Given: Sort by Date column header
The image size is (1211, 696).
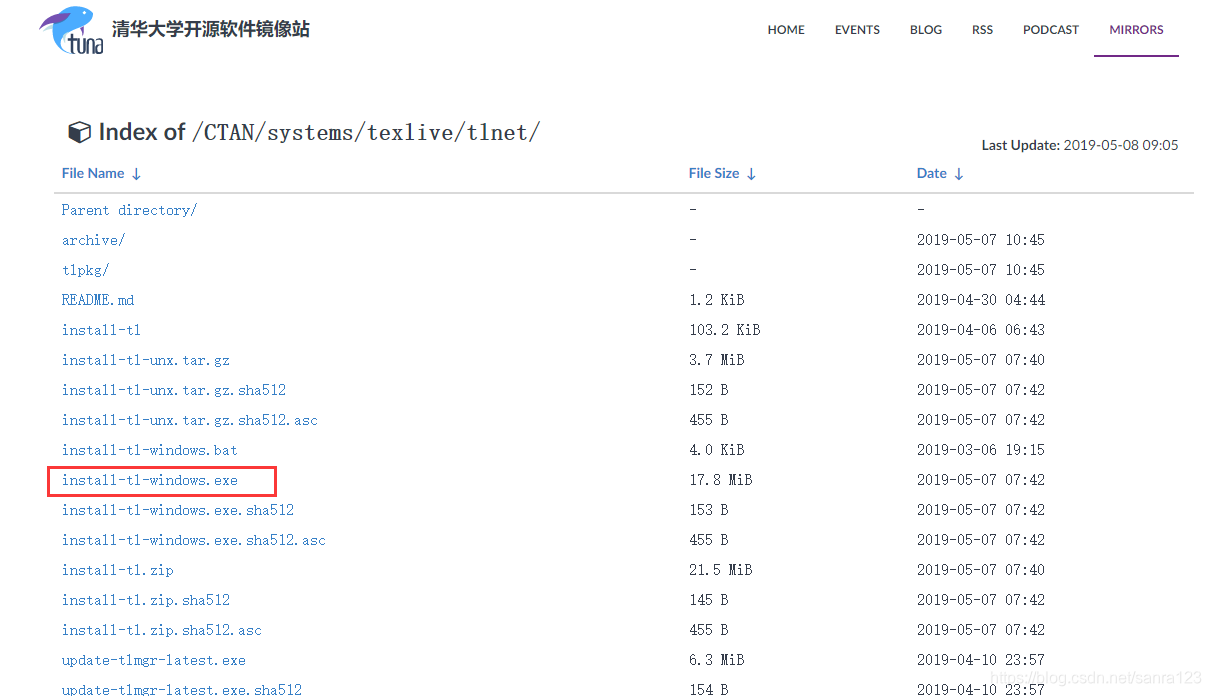Looking at the screenshot, I should [940, 173].
